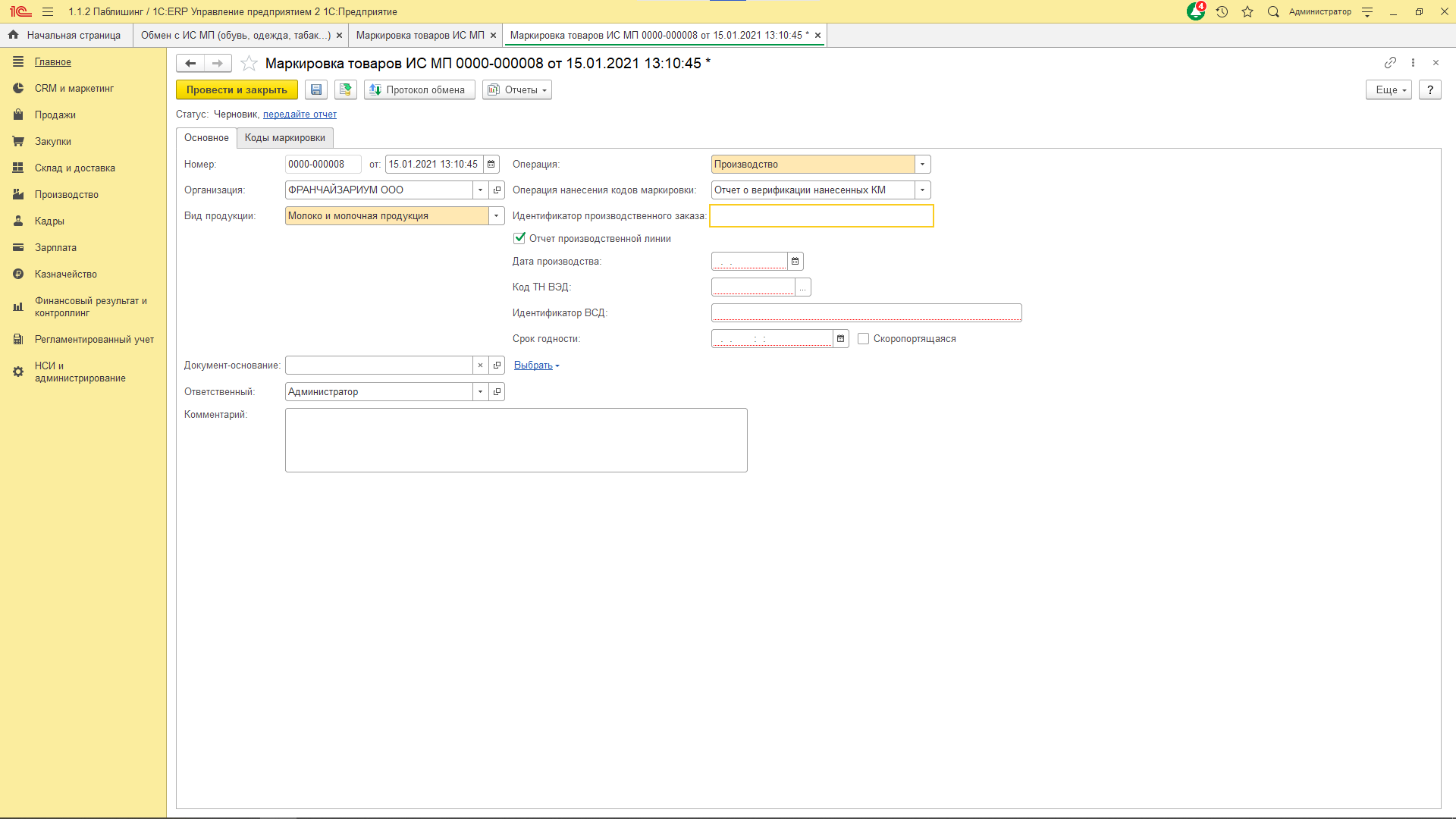1456x819 pixels.
Task: Click the save document floppy icon
Action: [316, 89]
